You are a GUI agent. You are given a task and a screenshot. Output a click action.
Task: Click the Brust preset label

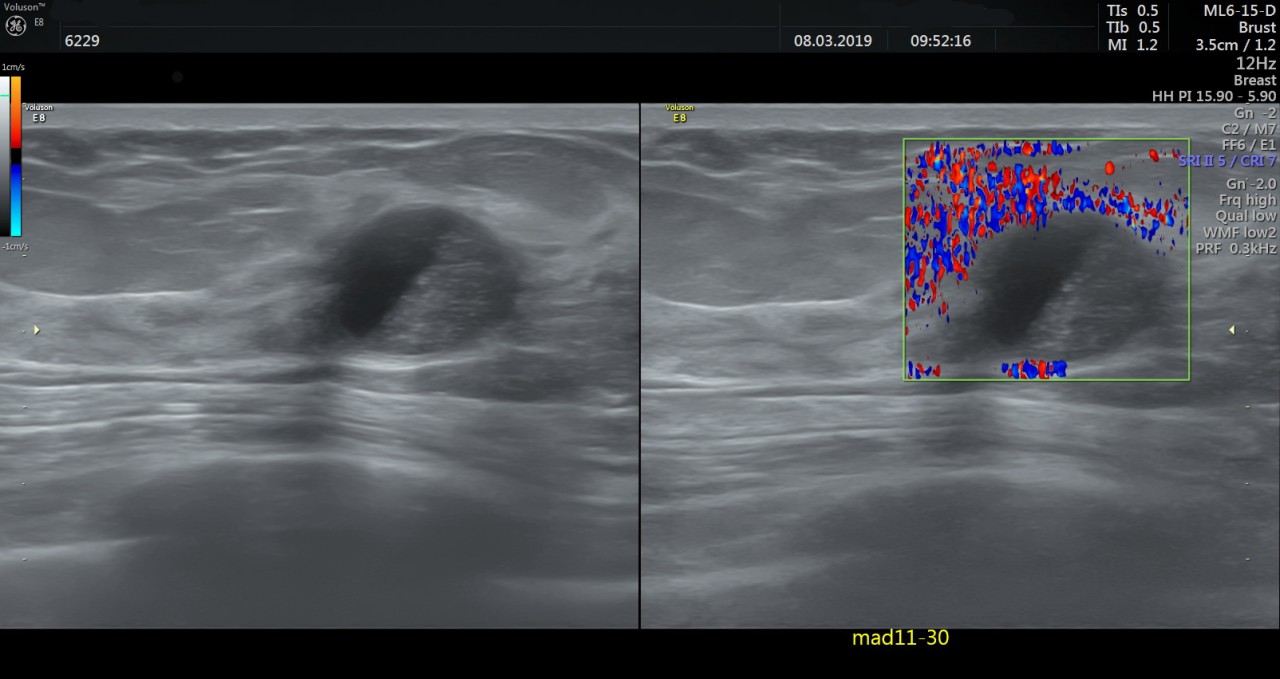pyautogui.click(x=1257, y=28)
